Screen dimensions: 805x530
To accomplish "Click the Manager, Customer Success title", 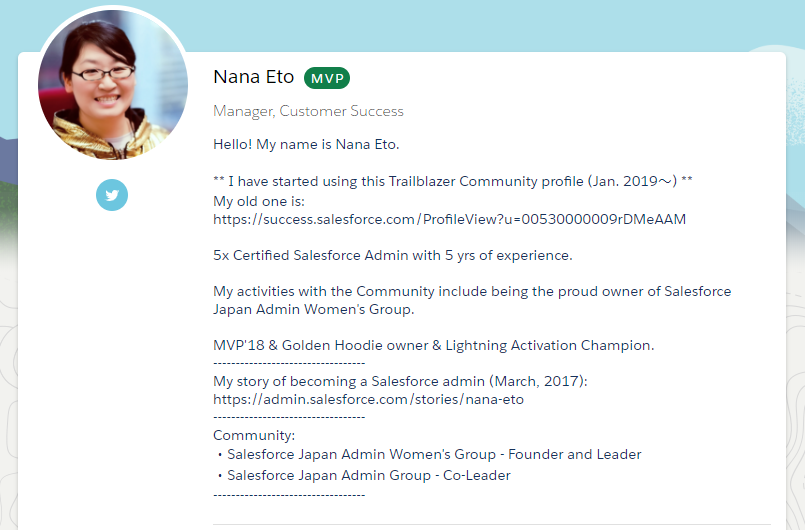I will tap(308, 111).
